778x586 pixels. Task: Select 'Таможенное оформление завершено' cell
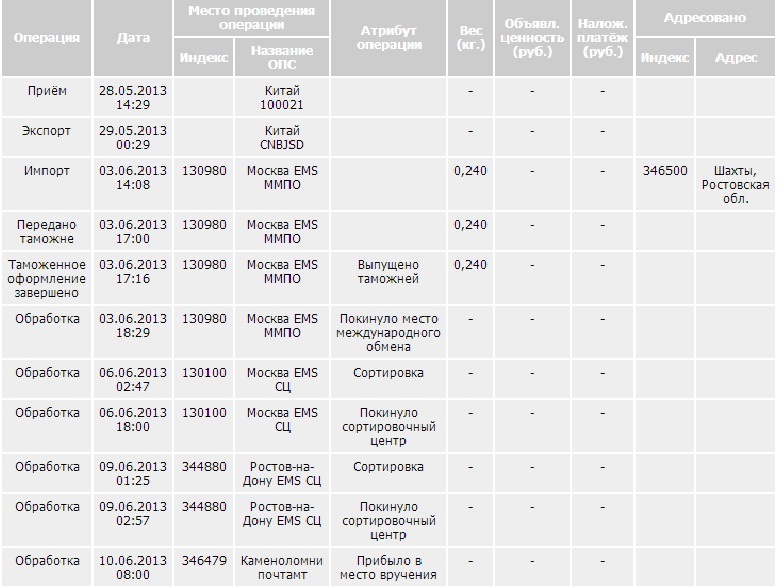coord(47,278)
